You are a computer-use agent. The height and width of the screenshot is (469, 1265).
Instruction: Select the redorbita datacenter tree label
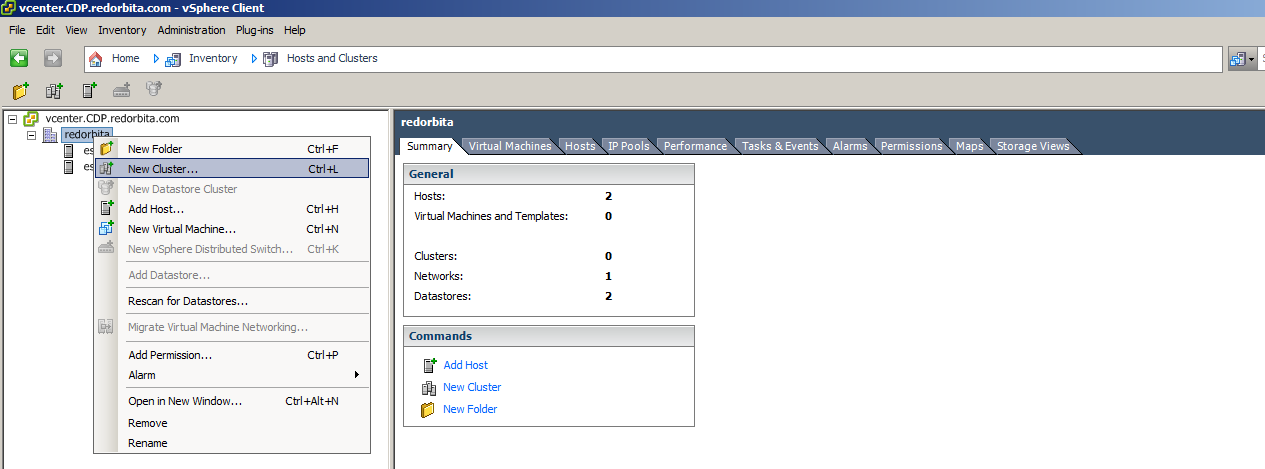tap(87, 135)
